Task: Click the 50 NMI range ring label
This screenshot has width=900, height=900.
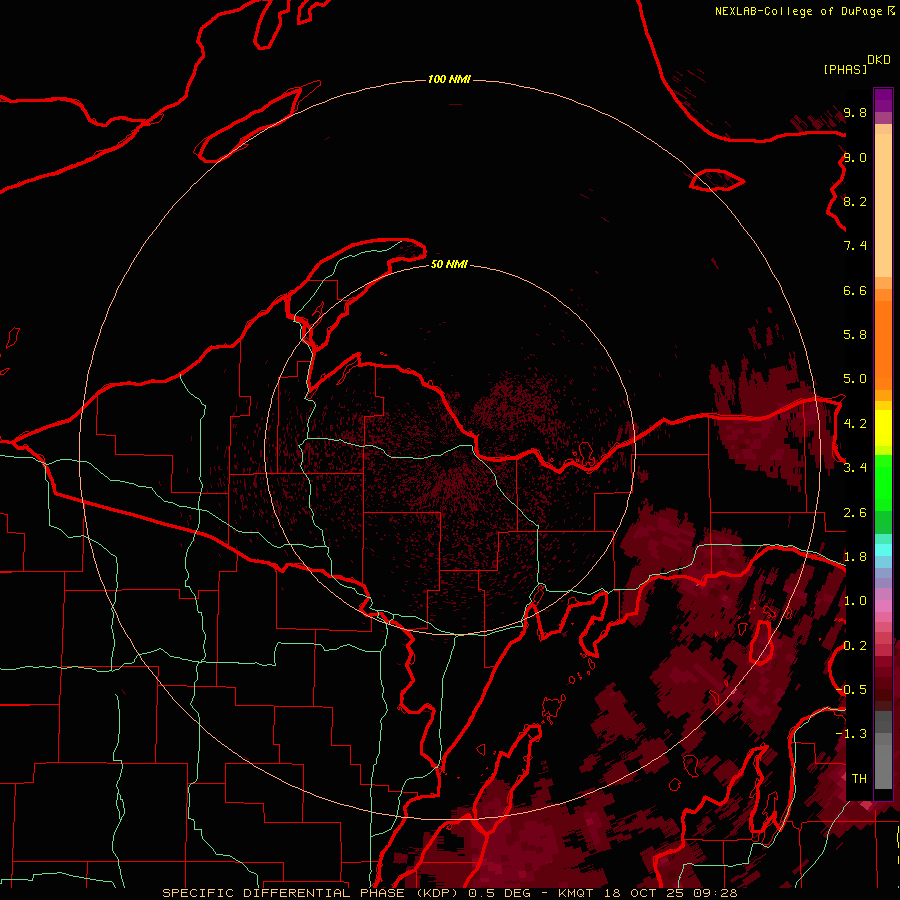Action: tap(449, 264)
